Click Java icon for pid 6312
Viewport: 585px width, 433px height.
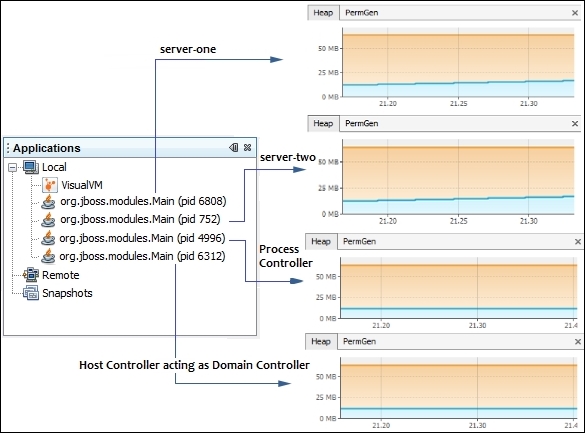pos(48,256)
